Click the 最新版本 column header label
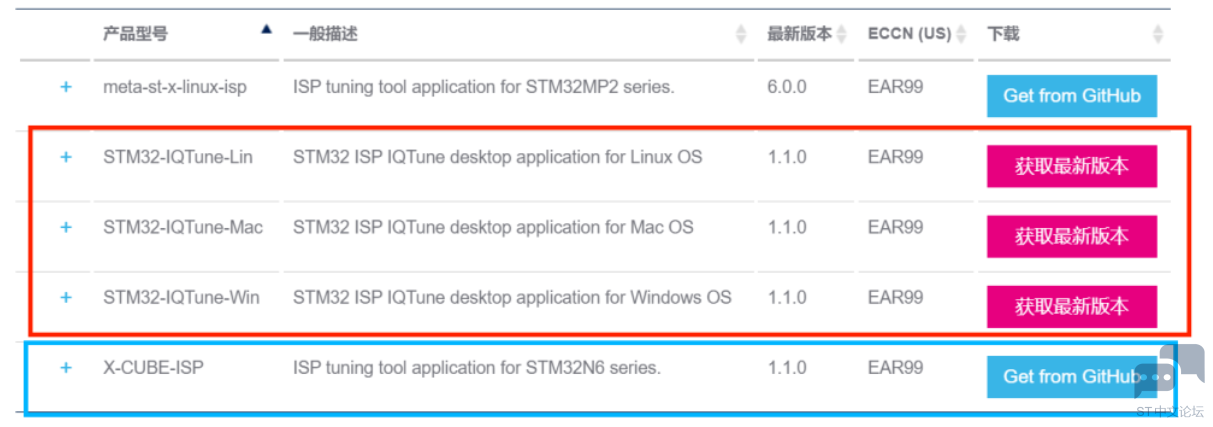Viewport: 1213px width, 427px height. 799,34
